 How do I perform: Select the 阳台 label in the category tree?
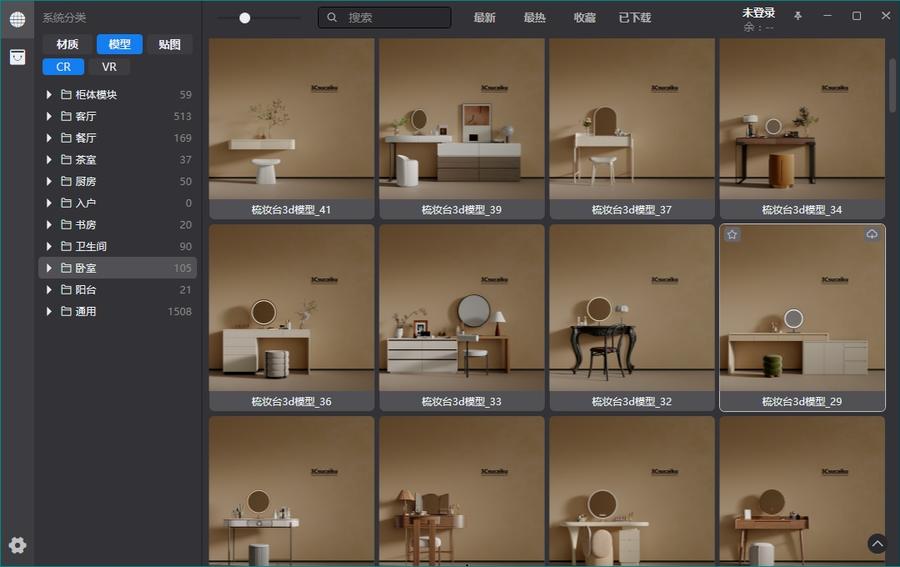pyautogui.click(x=86, y=290)
